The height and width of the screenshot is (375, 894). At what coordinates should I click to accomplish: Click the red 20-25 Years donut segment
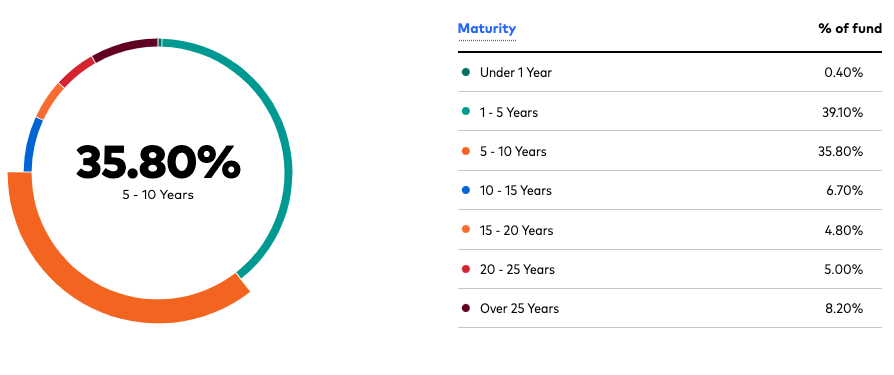(x=76, y=71)
